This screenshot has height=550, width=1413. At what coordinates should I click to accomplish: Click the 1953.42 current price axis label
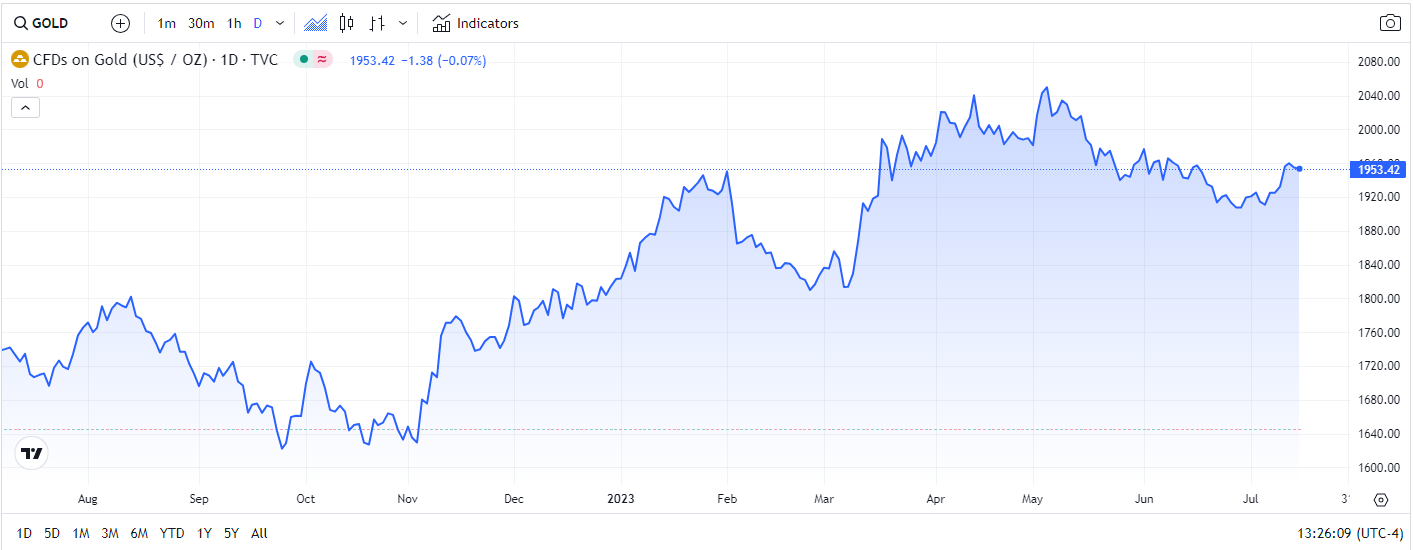point(1379,169)
